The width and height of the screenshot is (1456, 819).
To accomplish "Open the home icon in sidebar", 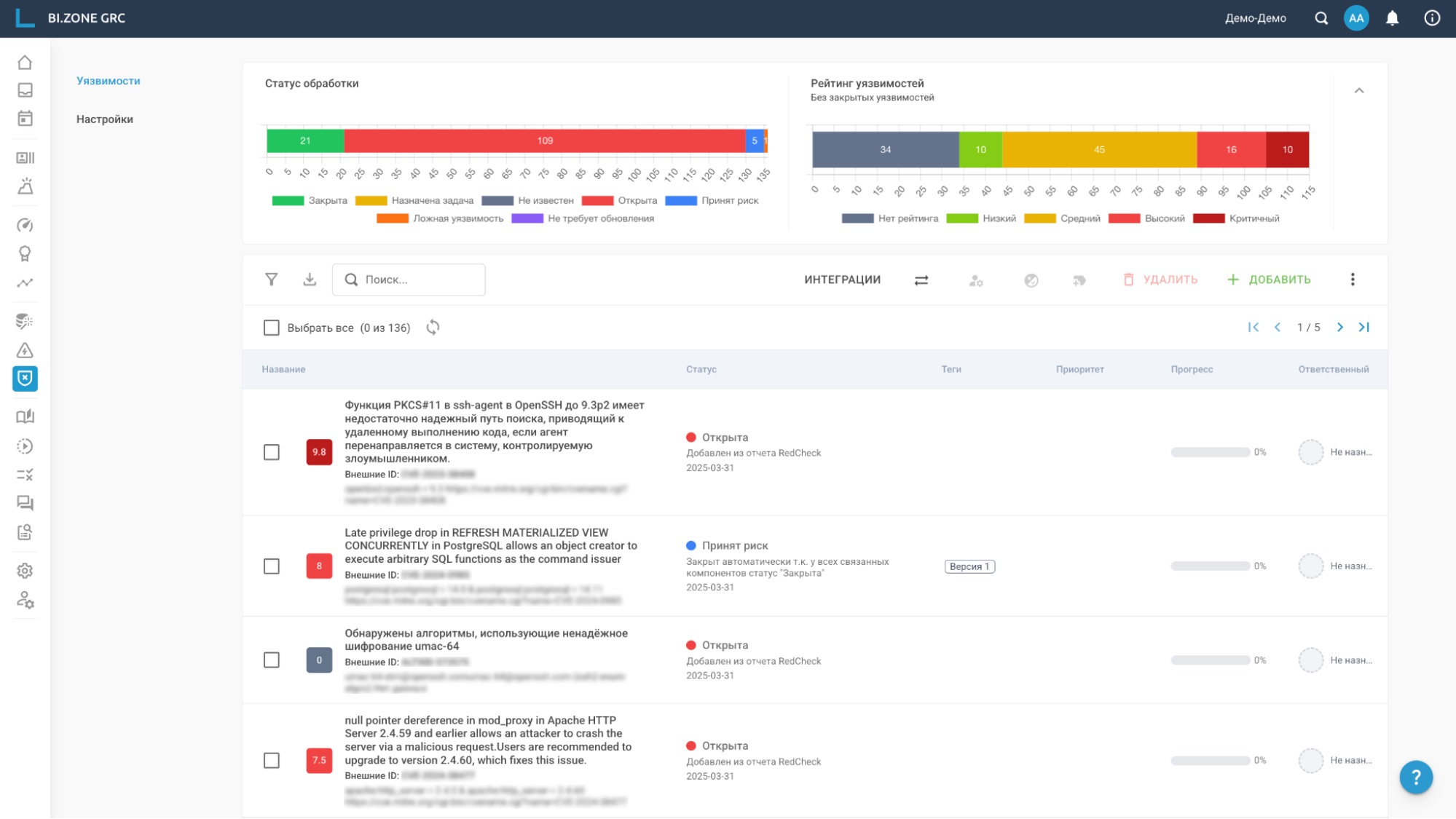I will pos(25,63).
